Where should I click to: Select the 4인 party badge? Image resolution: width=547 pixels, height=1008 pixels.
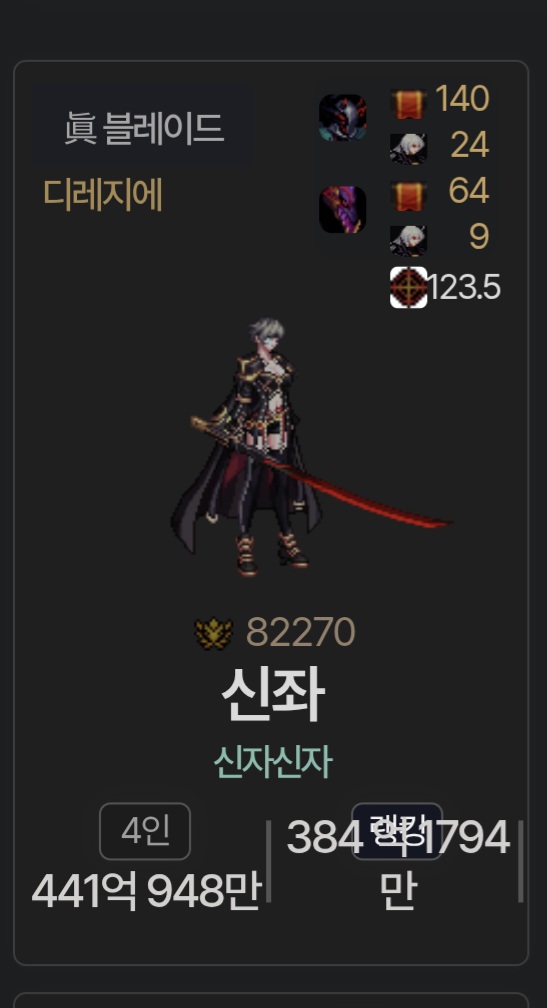coord(145,831)
